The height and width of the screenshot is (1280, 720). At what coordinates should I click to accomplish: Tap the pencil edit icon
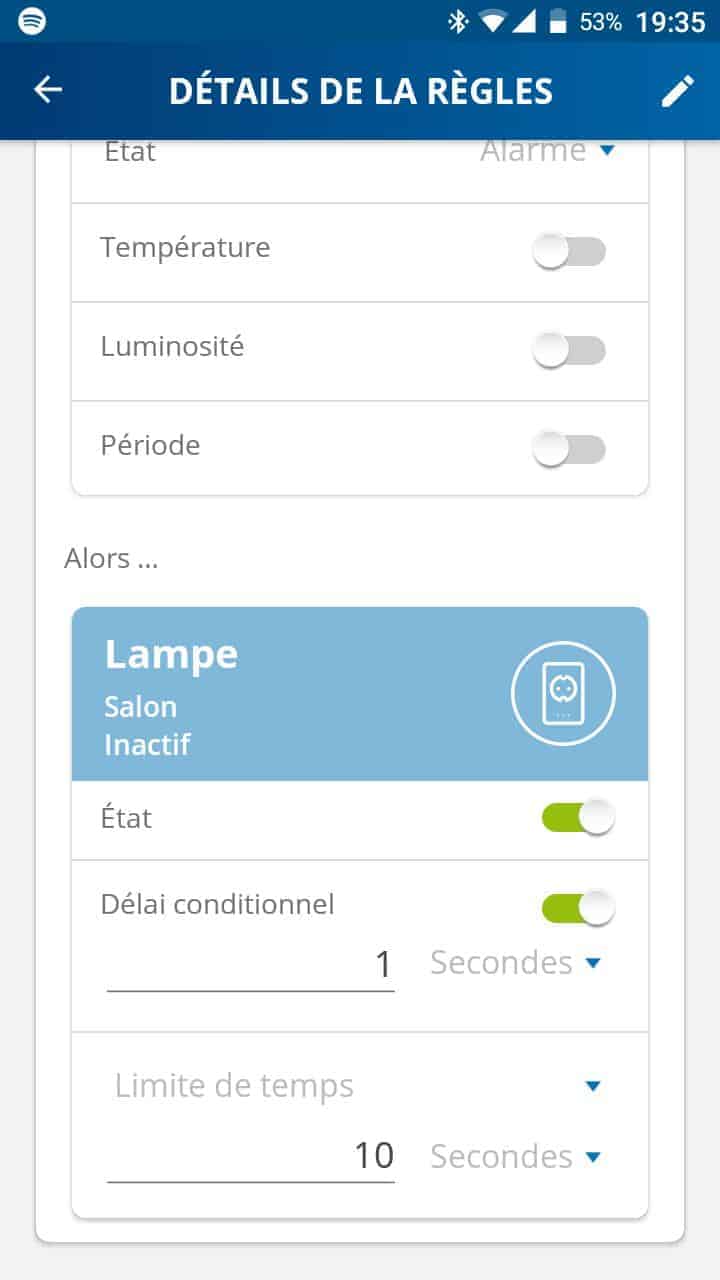[x=677, y=90]
